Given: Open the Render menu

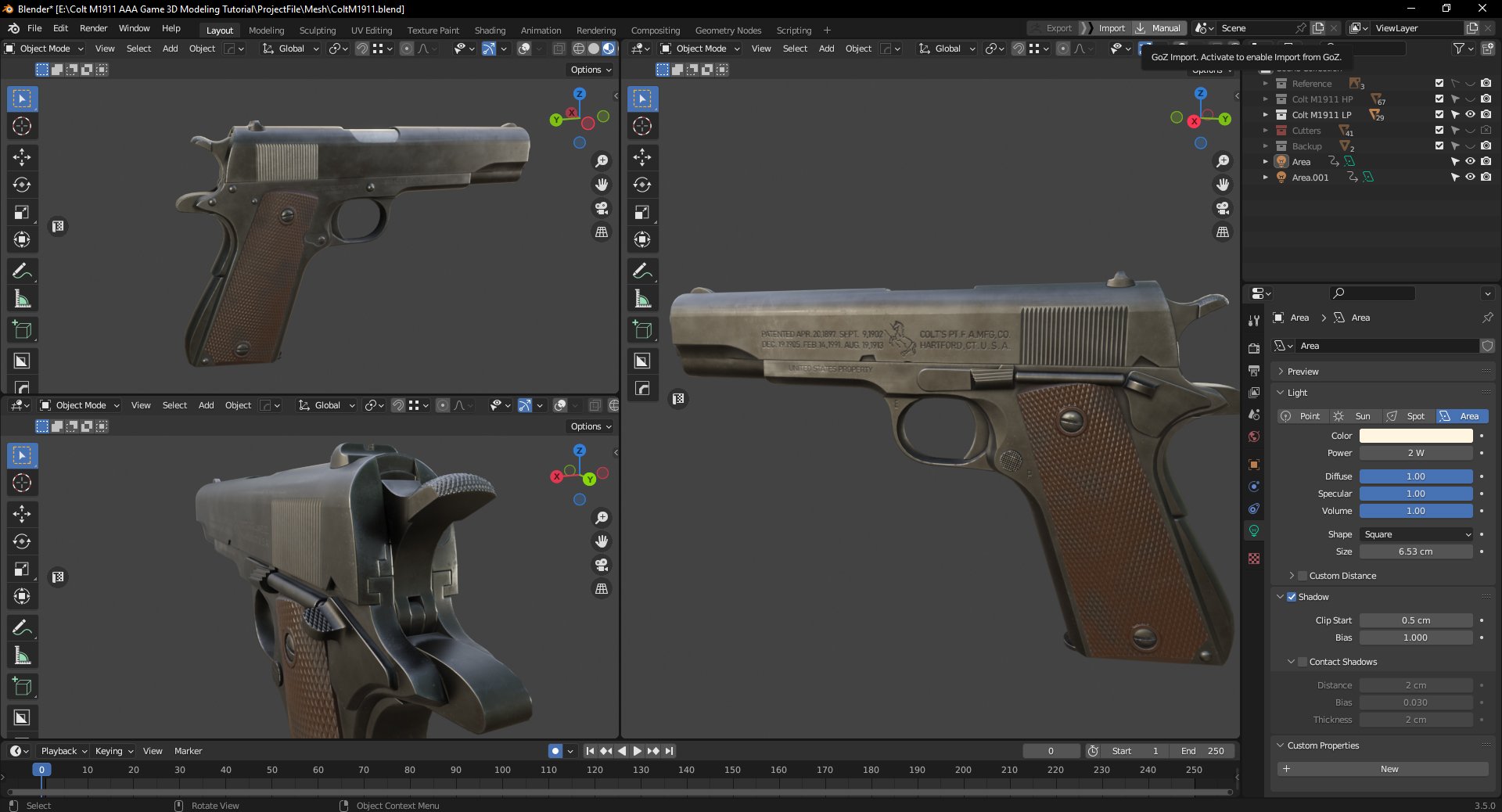Looking at the screenshot, I should pos(93,28).
